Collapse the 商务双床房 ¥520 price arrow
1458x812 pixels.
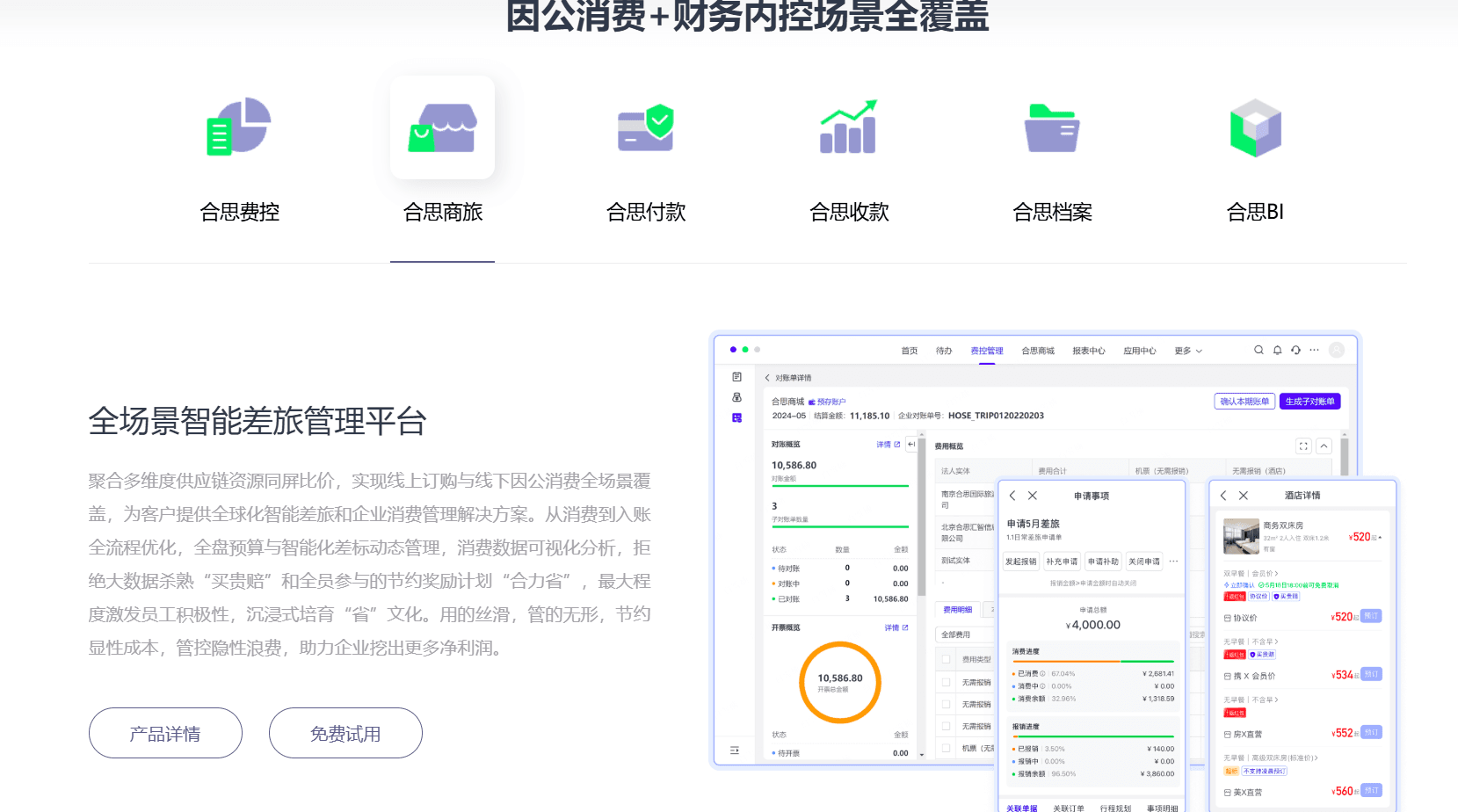(1380, 537)
